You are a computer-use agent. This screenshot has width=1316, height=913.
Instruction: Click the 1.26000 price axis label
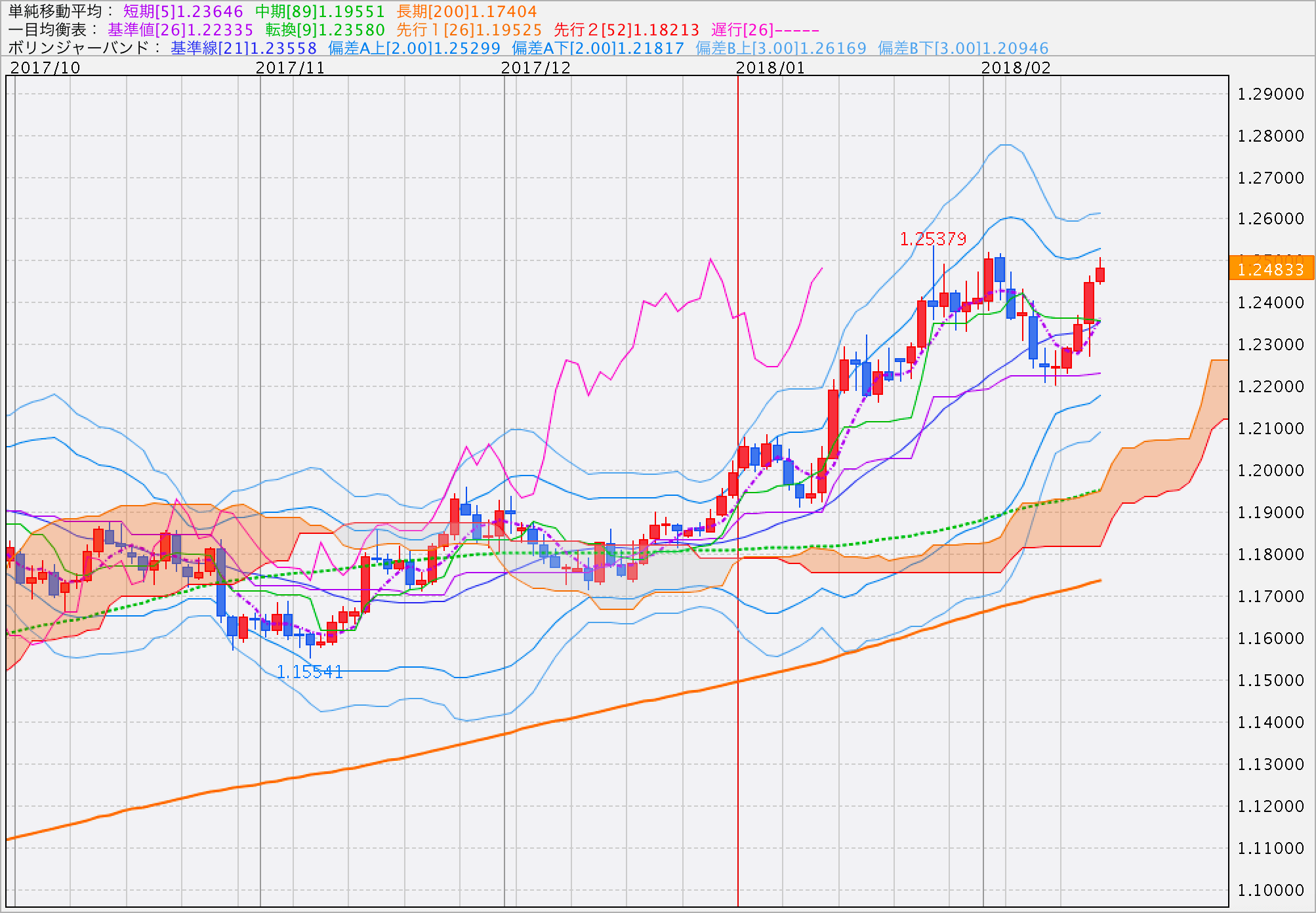click(1271, 218)
